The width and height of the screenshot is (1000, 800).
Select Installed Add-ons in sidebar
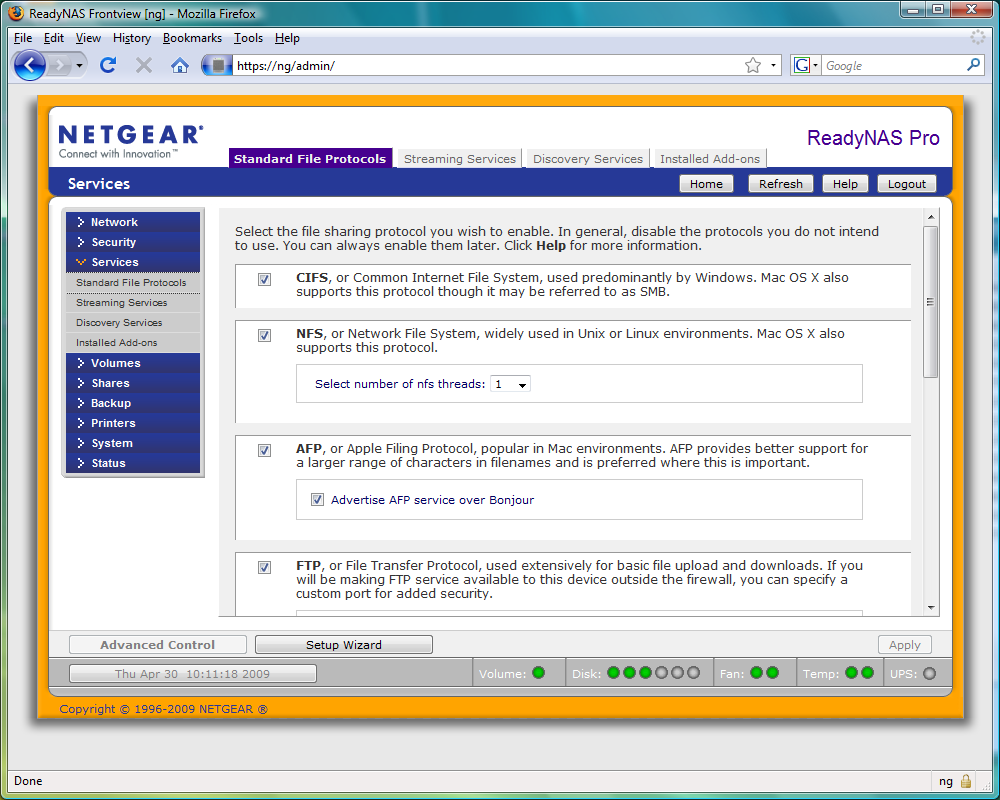coord(133,342)
